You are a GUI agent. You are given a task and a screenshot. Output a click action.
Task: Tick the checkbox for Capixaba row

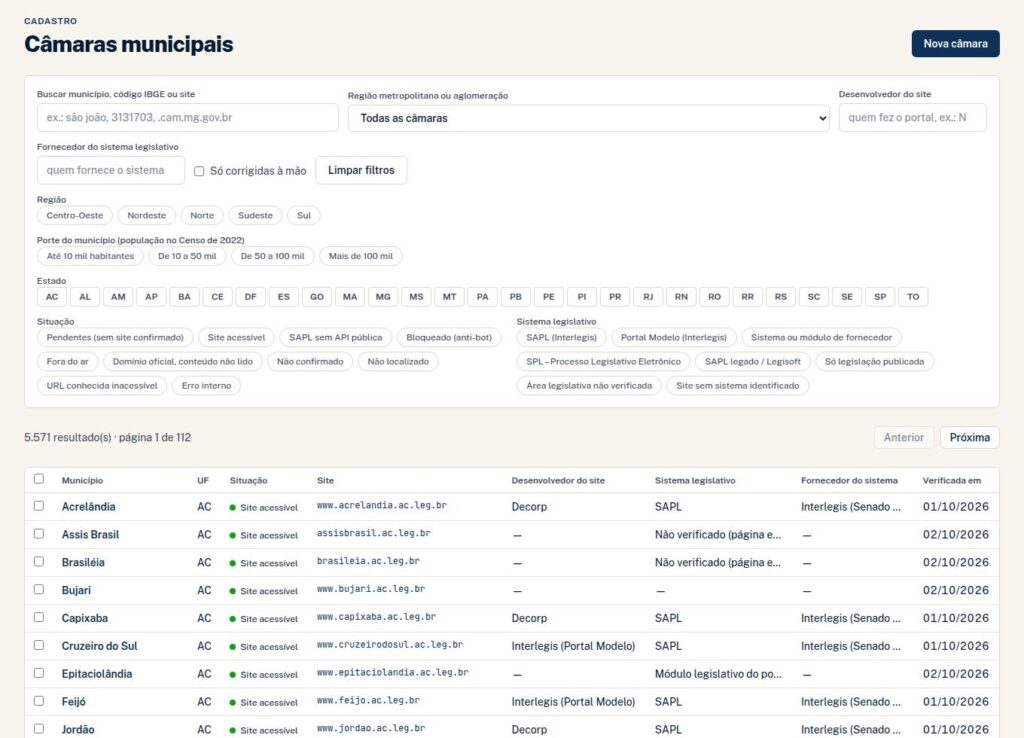[x=39, y=617]
